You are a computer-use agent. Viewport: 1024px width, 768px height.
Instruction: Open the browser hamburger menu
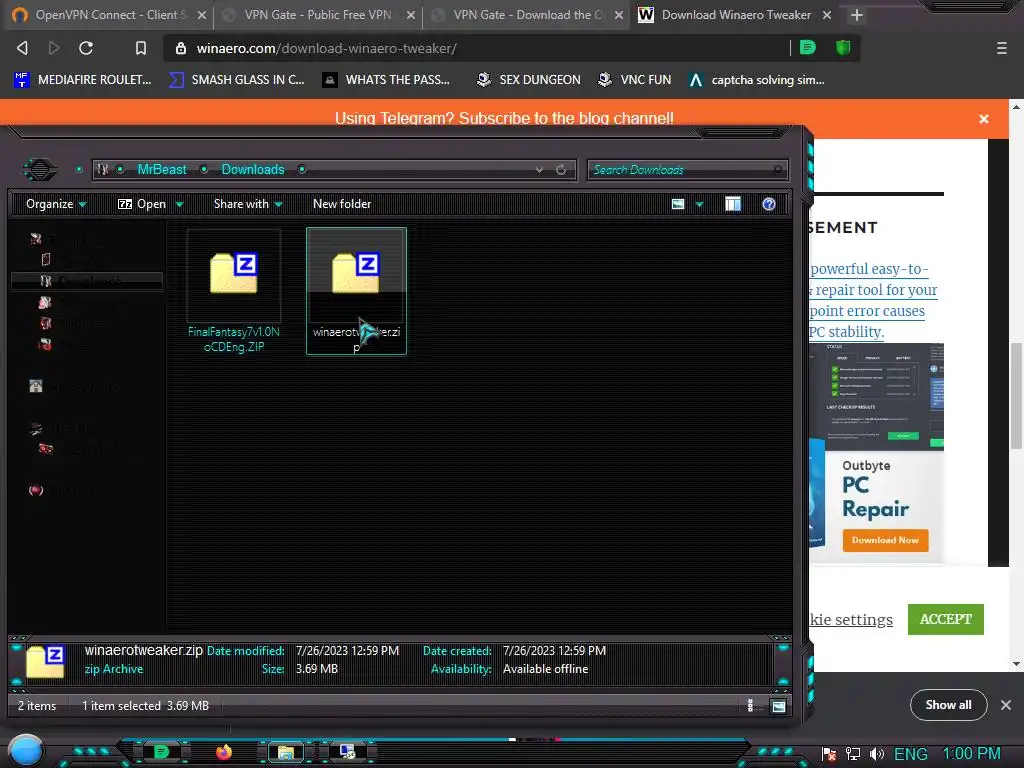[x=1002, y=48]
